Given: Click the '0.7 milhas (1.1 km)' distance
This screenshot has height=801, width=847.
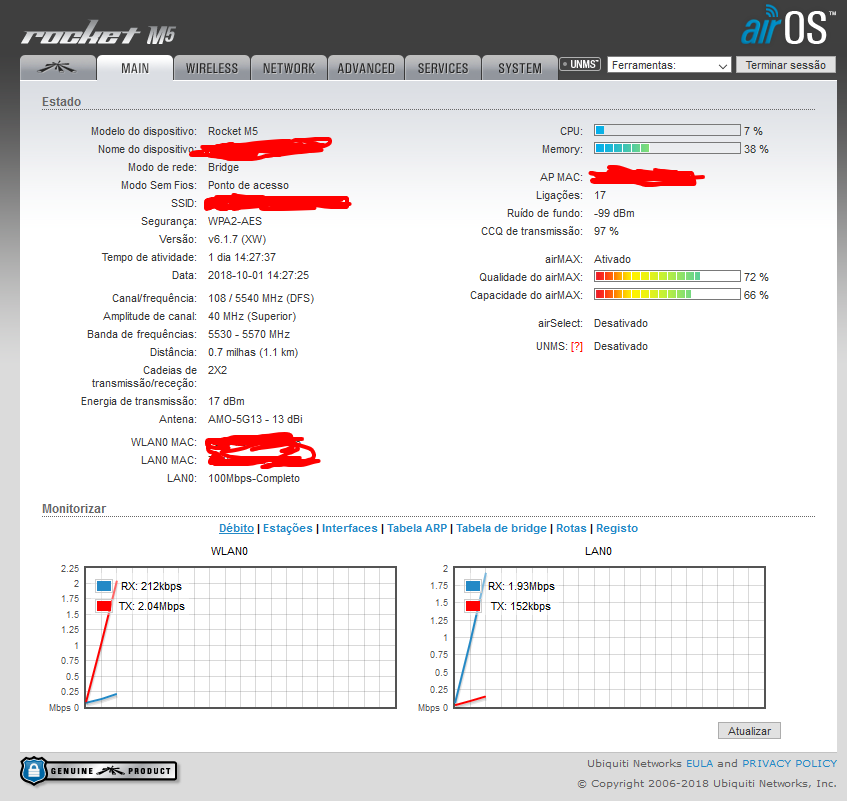Looking at the screenshot, I should point(253,352).
